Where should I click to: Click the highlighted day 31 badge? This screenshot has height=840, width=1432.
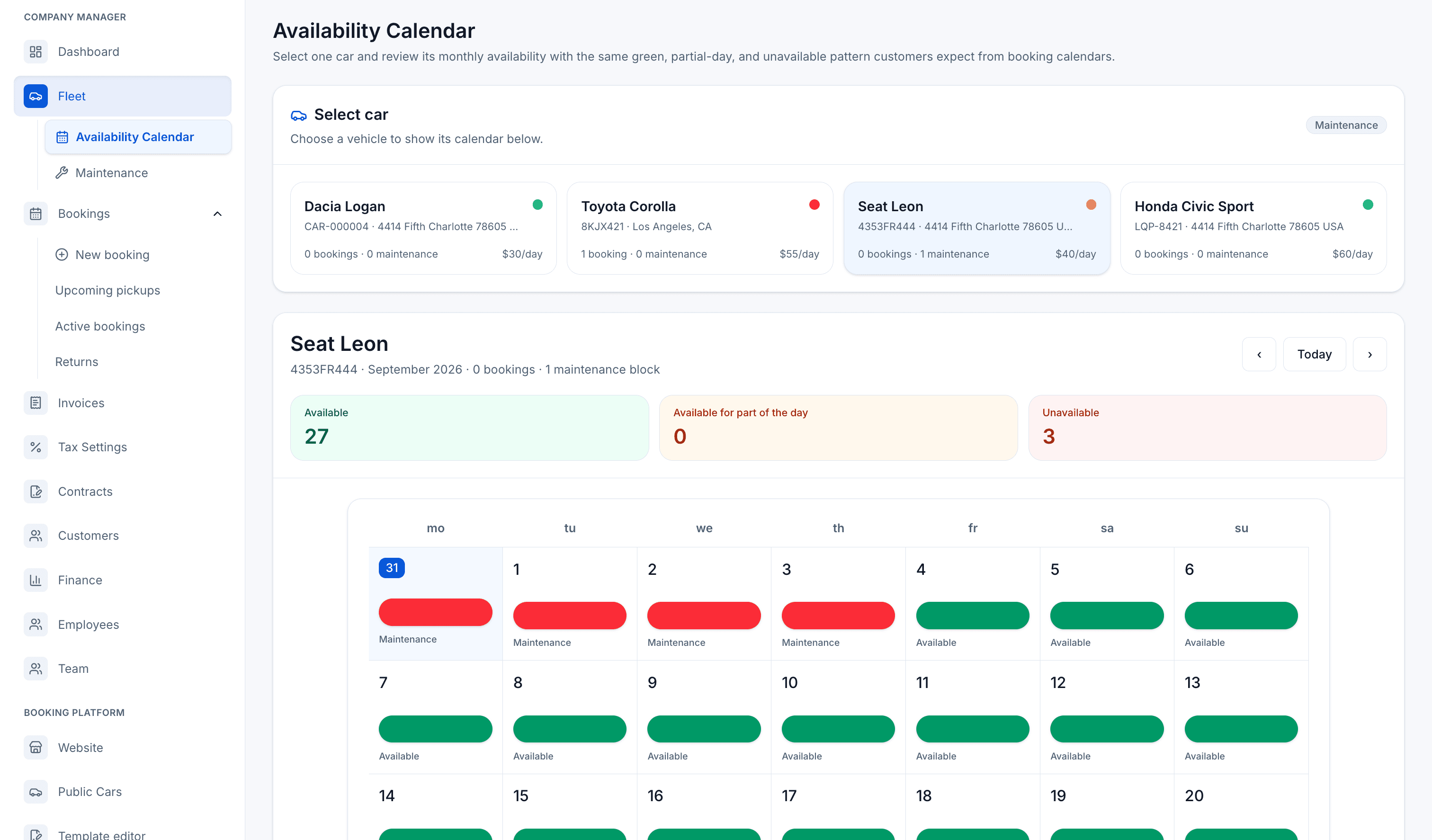coord(392,568)
